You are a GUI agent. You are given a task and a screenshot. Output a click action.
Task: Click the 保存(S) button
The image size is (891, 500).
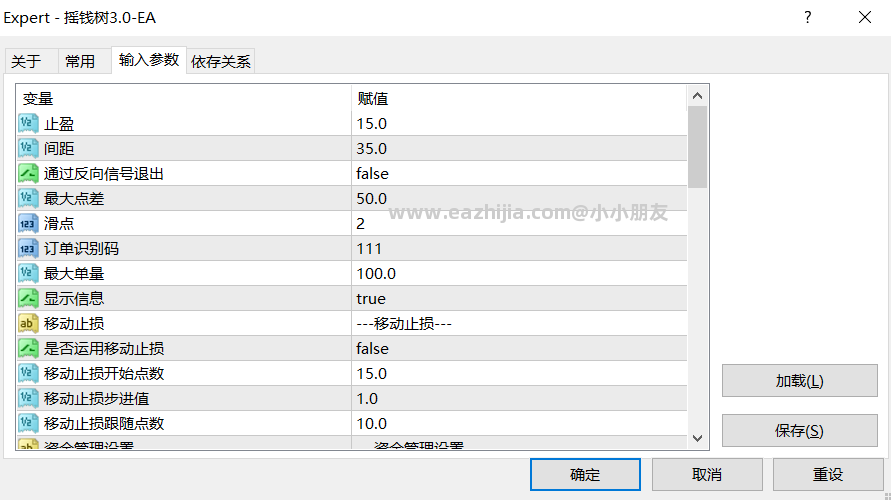coord(800,431)
